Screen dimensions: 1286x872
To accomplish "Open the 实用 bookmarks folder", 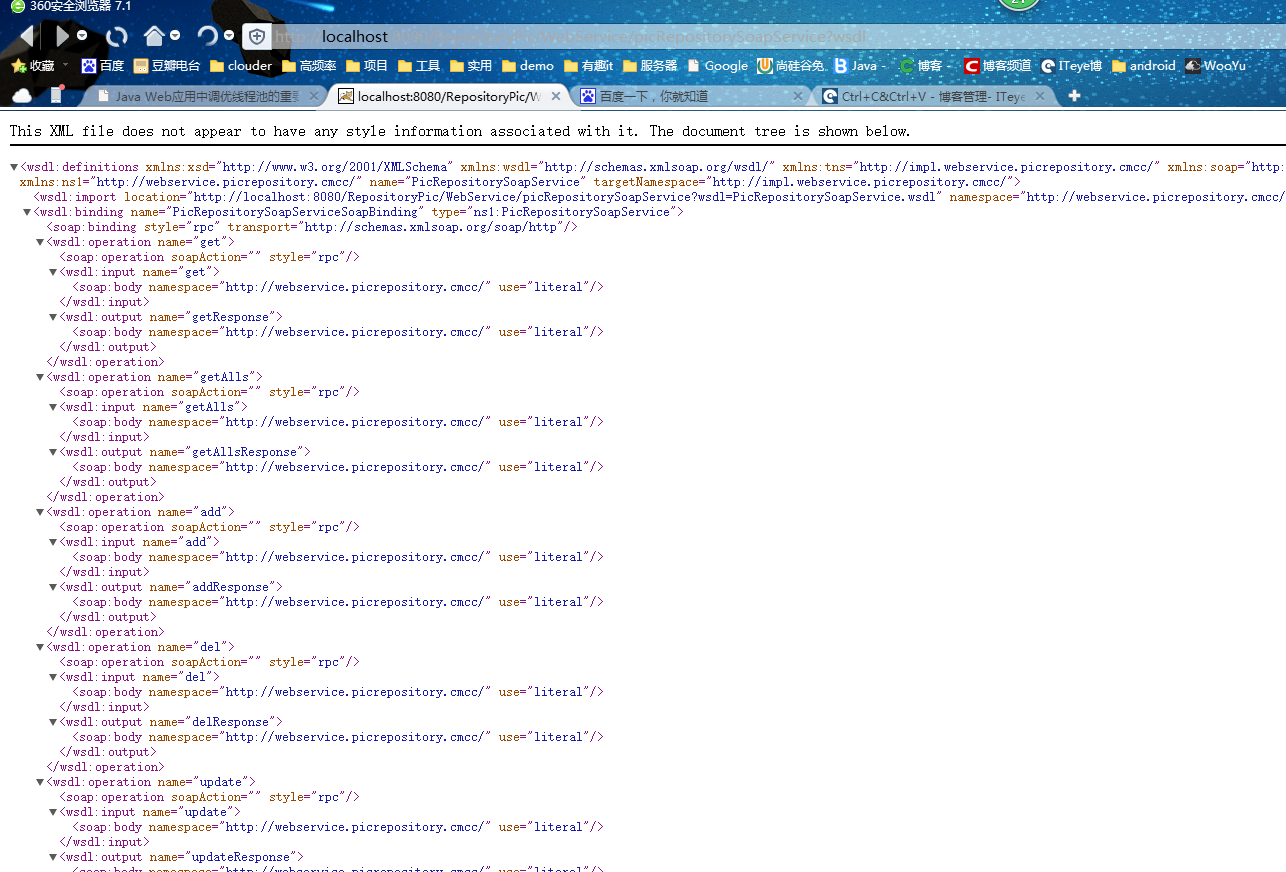I will tap(471, 65).
